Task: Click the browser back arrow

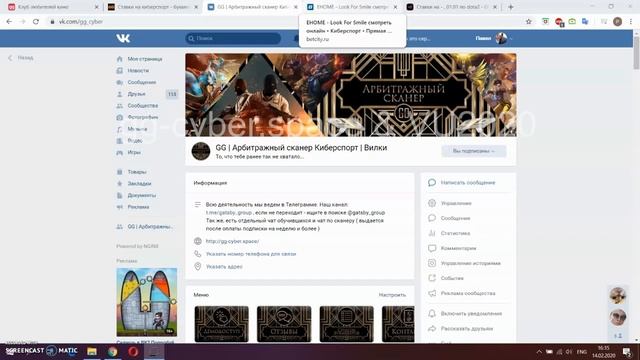Action: (9, 22)
